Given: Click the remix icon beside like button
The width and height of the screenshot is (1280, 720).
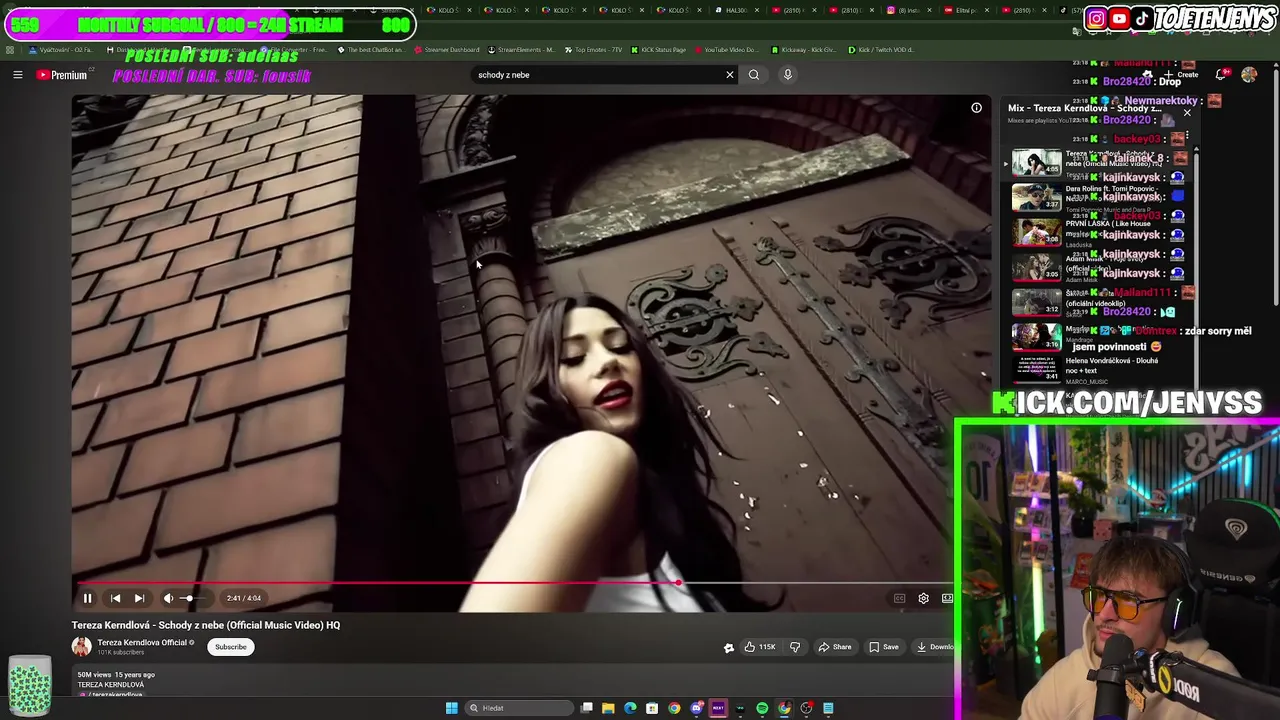Looking at the screenshot, I should tap(729, 647).
